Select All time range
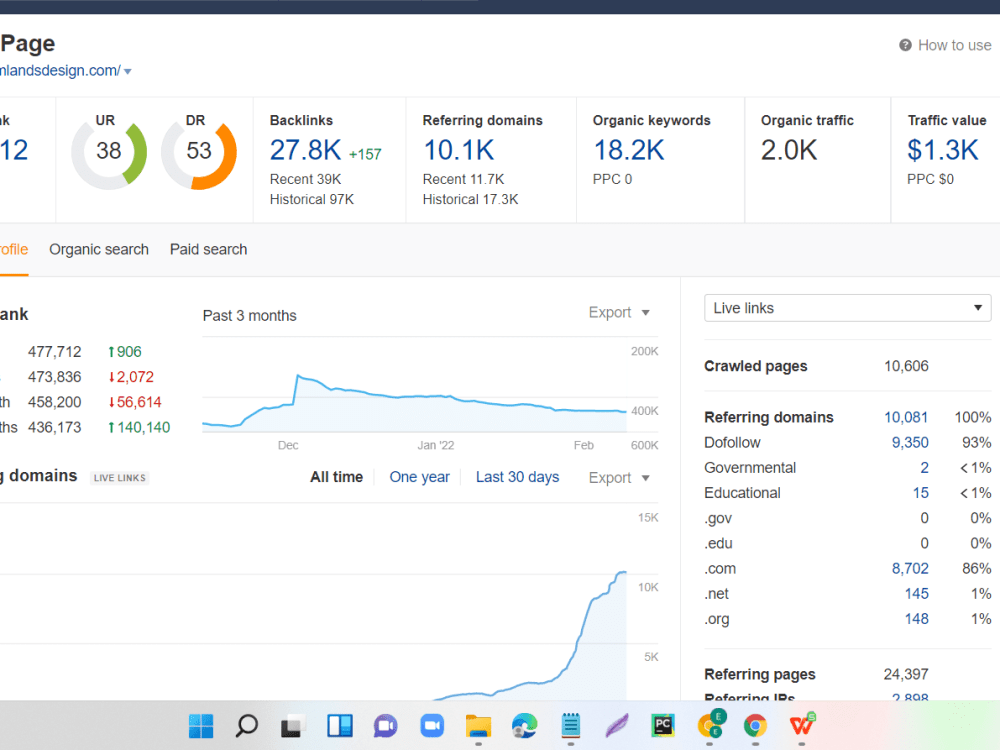Screen dimensions: 1000x750 pos(336,477)
